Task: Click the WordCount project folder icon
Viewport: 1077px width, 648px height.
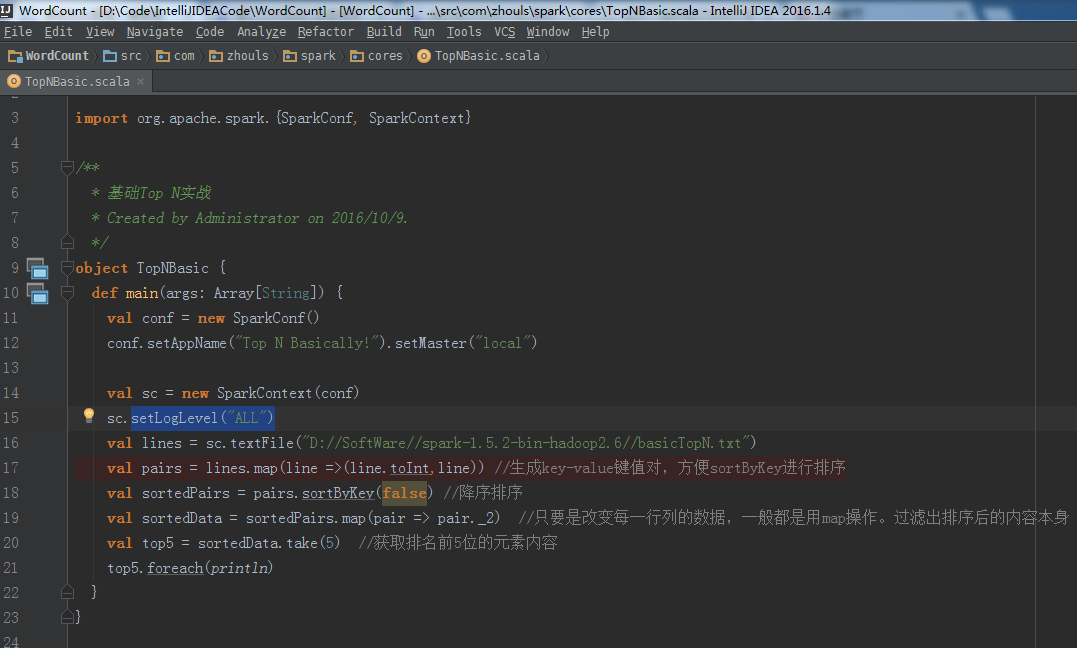Action: tap(15, 56)
